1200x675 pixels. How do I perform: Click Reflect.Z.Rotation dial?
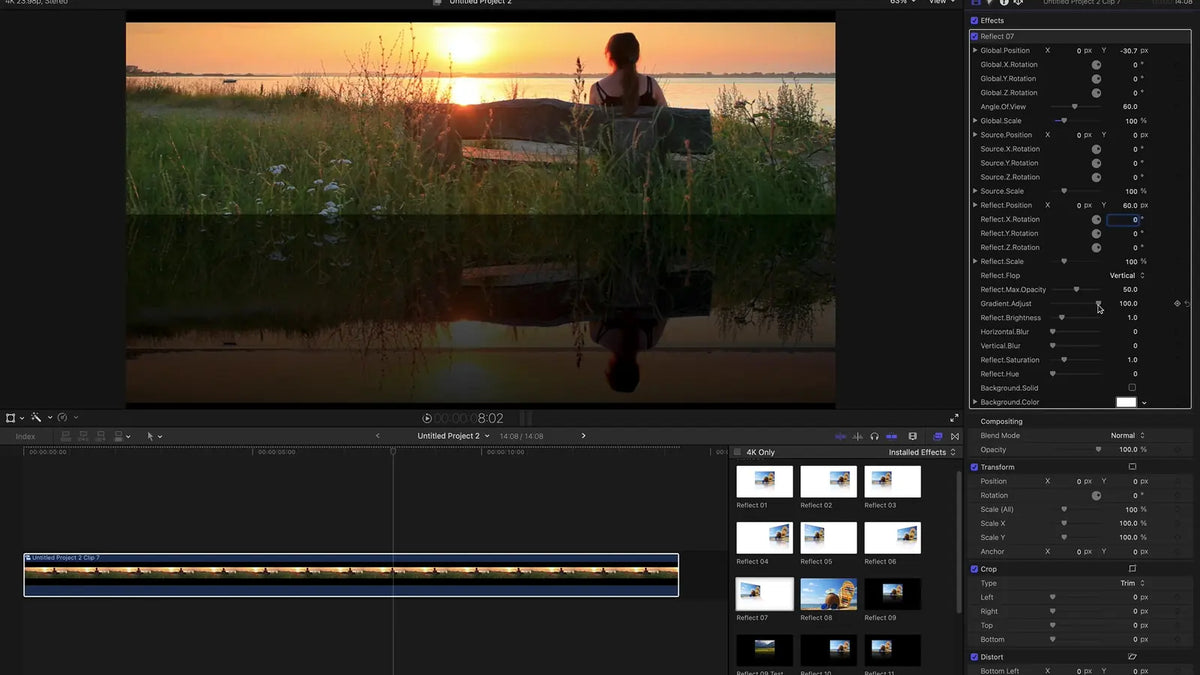(x=1096, y=247)
